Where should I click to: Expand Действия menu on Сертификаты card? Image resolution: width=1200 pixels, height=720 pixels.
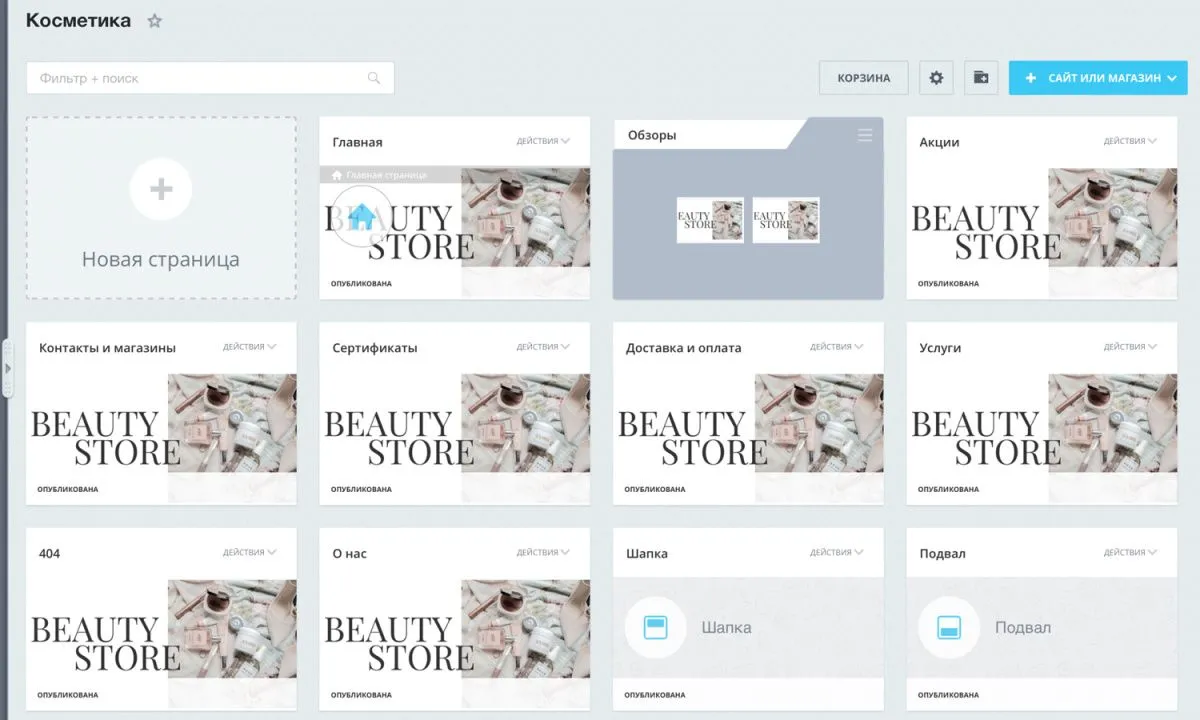(543, 347)
